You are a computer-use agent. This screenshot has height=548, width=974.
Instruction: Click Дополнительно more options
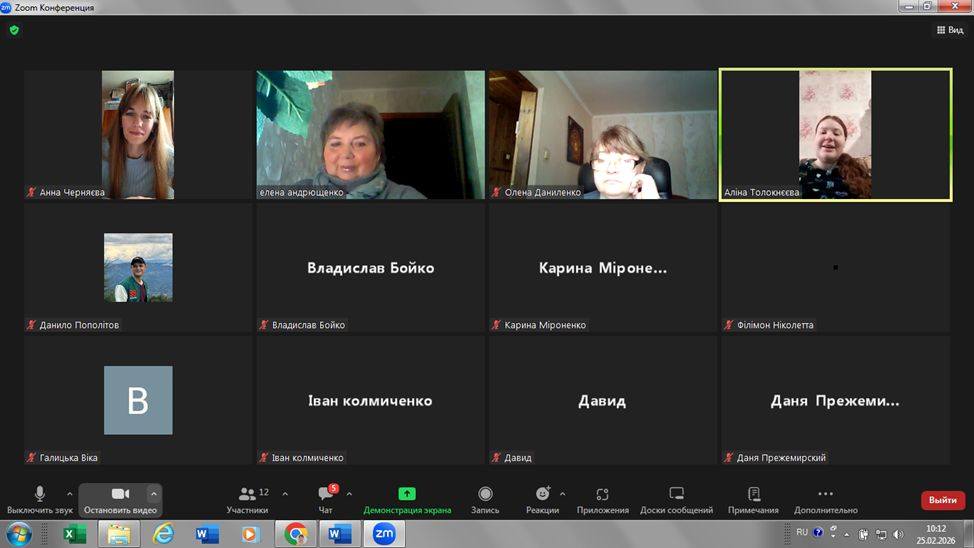click(825, 498)
